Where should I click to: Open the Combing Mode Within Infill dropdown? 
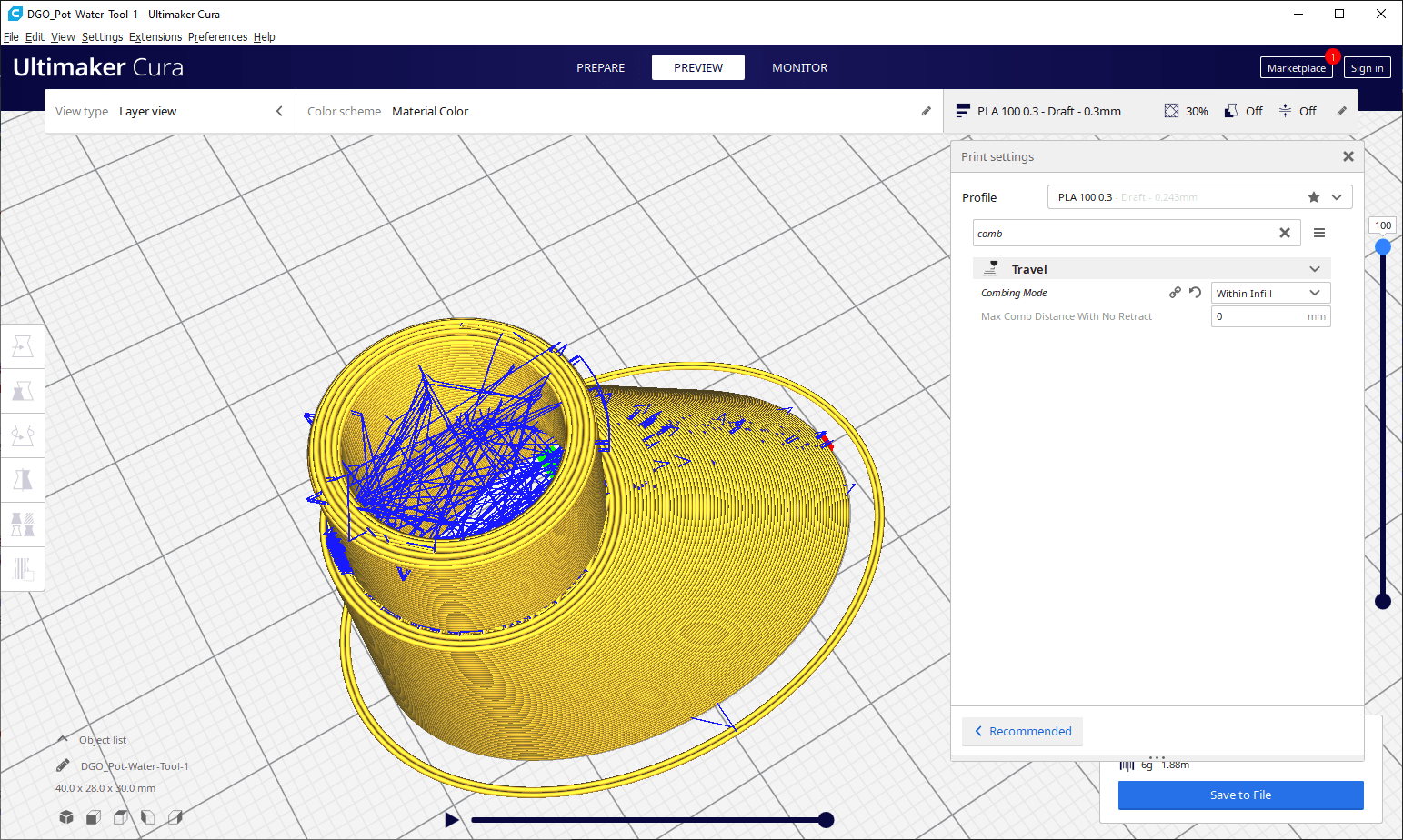pyautogui.click(x=1270, y=293)
